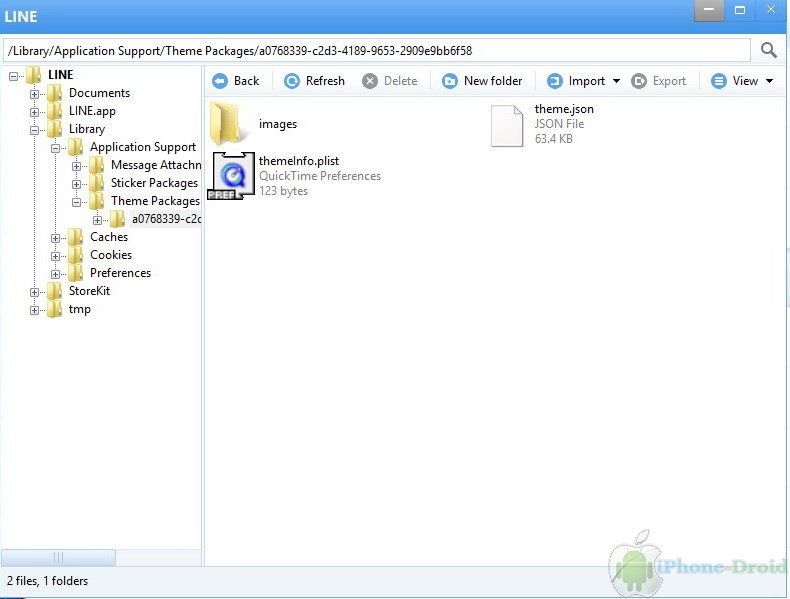Viewport: 790px width, 599px height.
Task: Click the Message Attachments folder icon
Action: pos(97,165)
